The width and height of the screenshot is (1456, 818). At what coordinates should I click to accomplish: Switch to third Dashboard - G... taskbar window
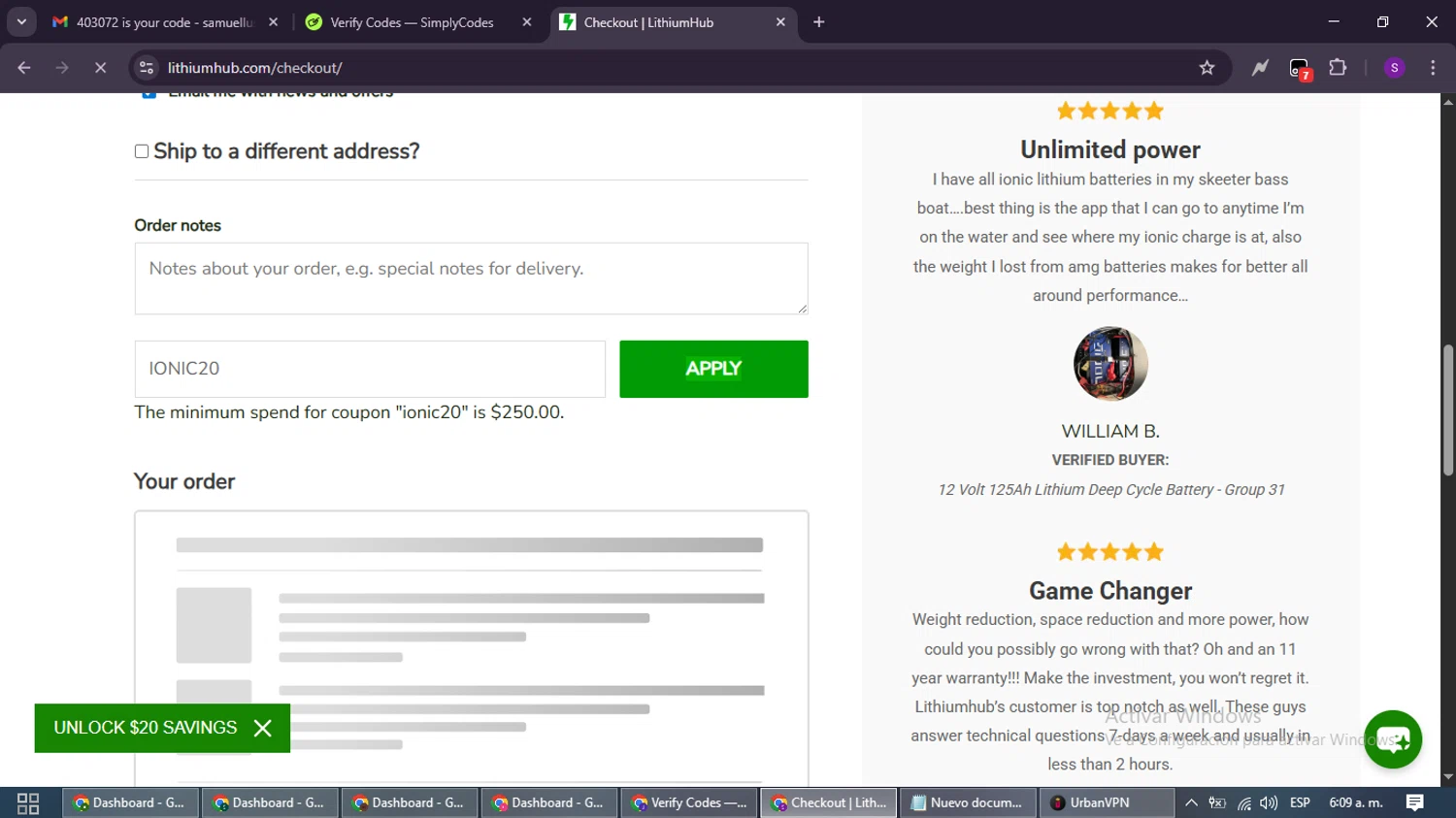click(411, 803)
